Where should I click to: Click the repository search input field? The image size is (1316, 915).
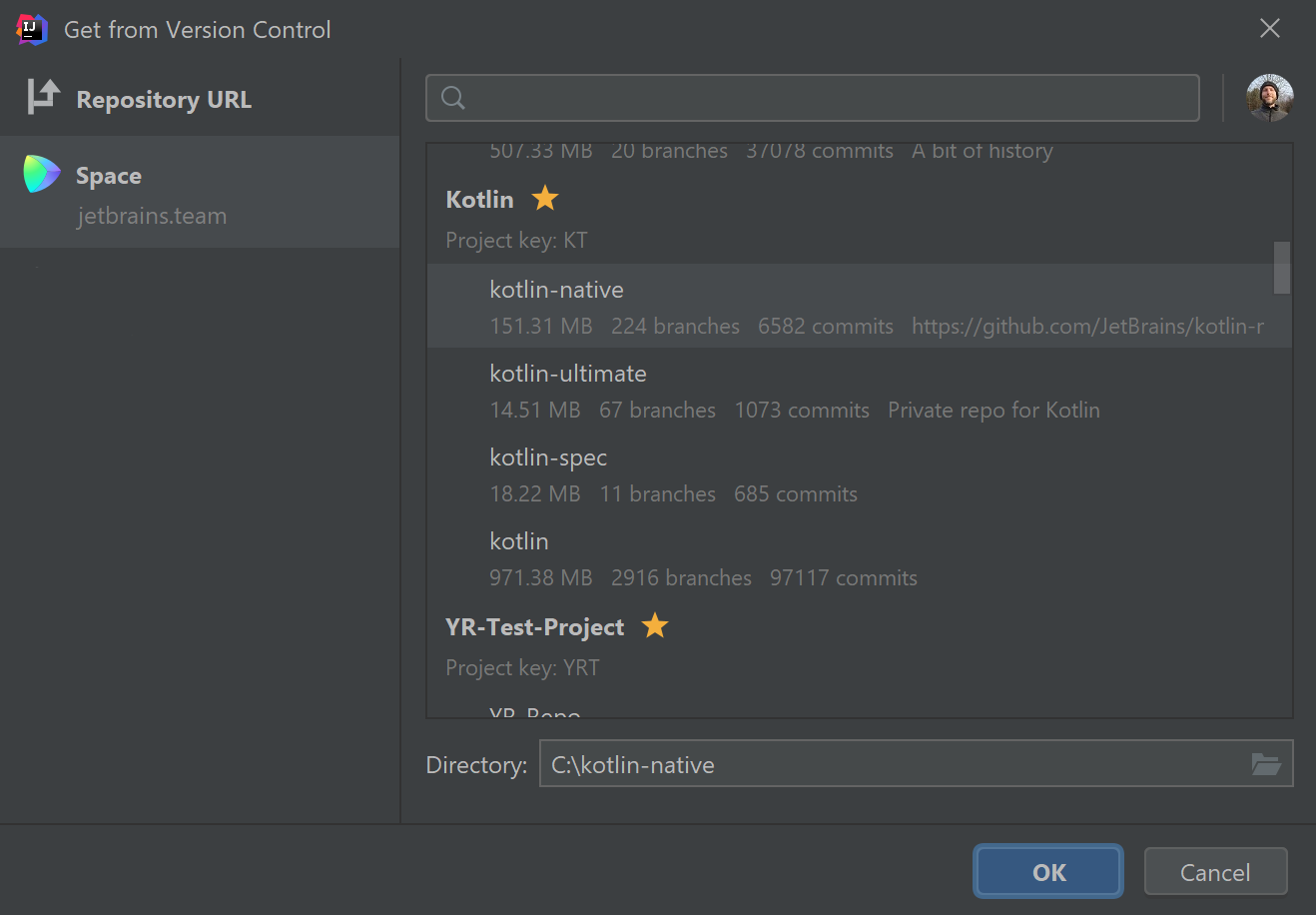click(x=829, y=98)
